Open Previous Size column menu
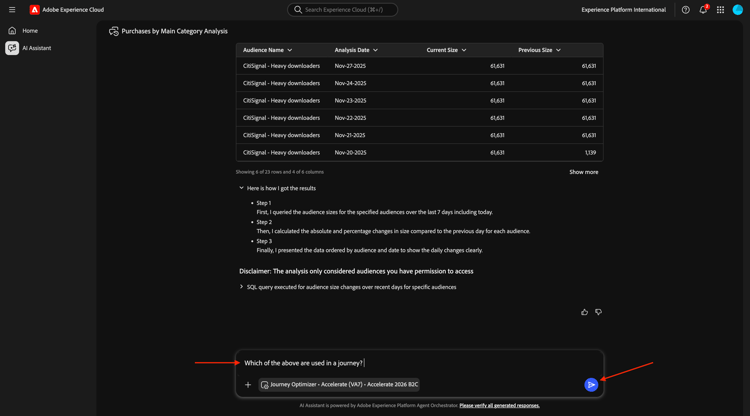The height and width of the screenshot is (416, 750). 558,50
